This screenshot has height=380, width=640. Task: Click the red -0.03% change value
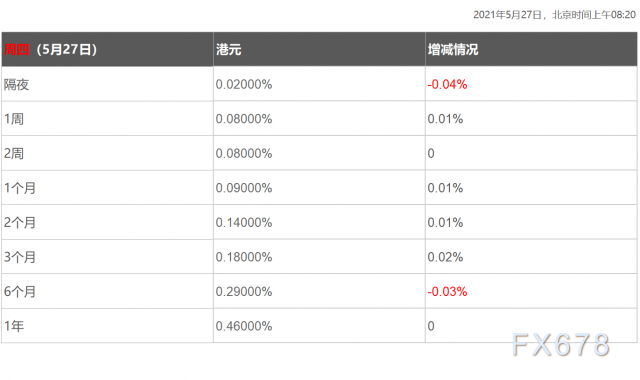click(447, 292)
